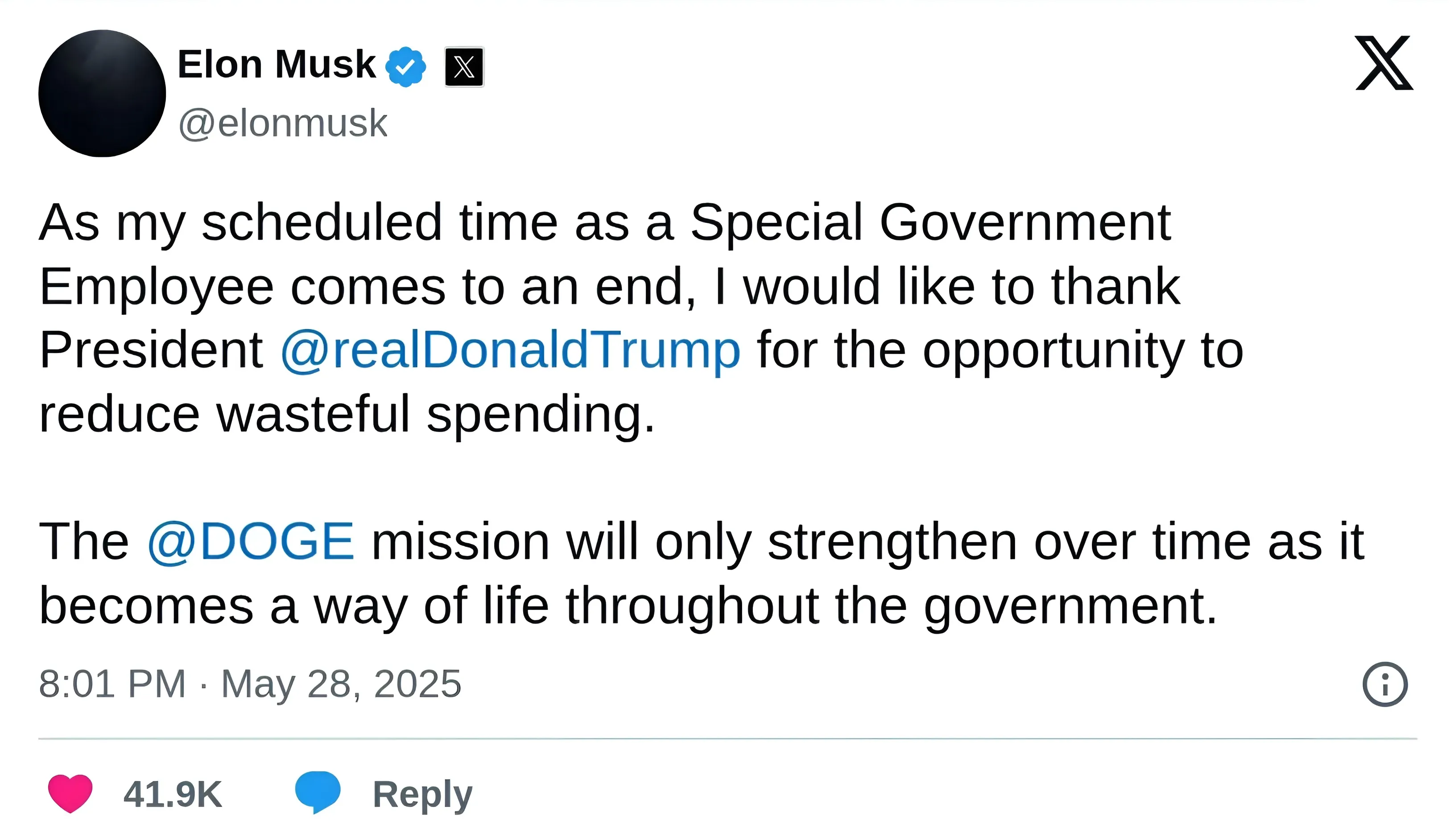Click the text 'becomes a way of life'

(293, 606)
